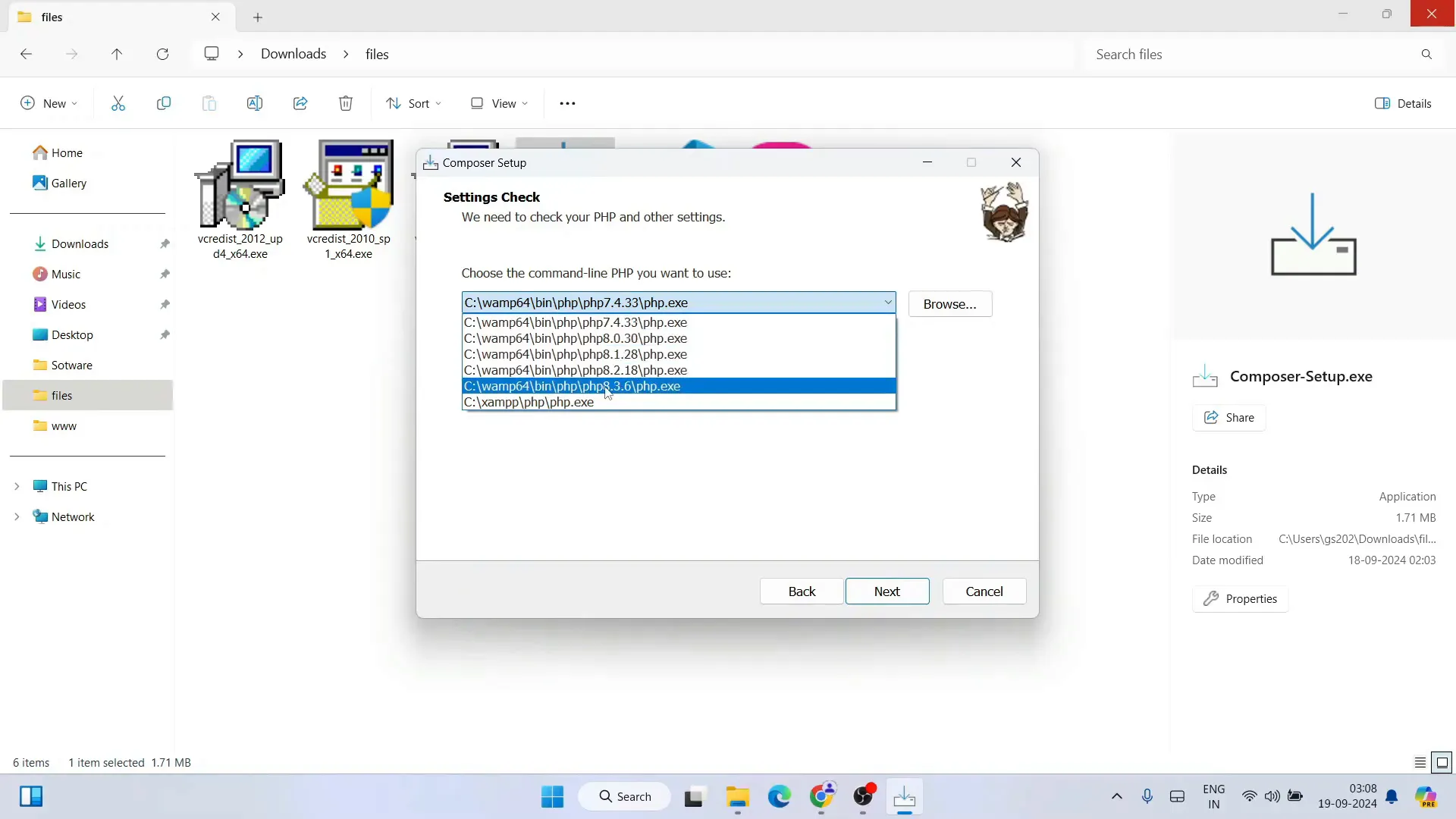
Task: Expand Network tree node
Action: point(17,516)
